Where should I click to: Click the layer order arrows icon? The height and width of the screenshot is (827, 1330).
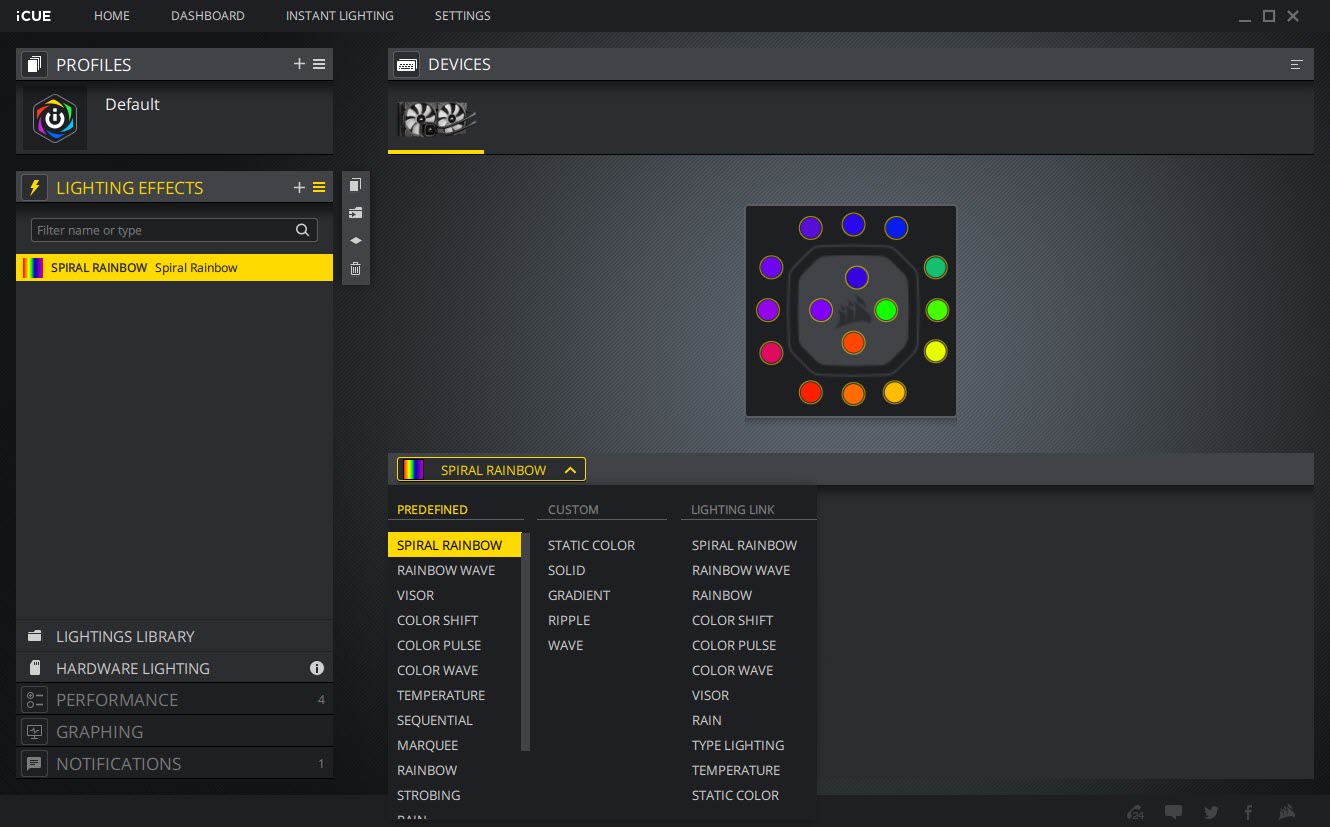355,241
